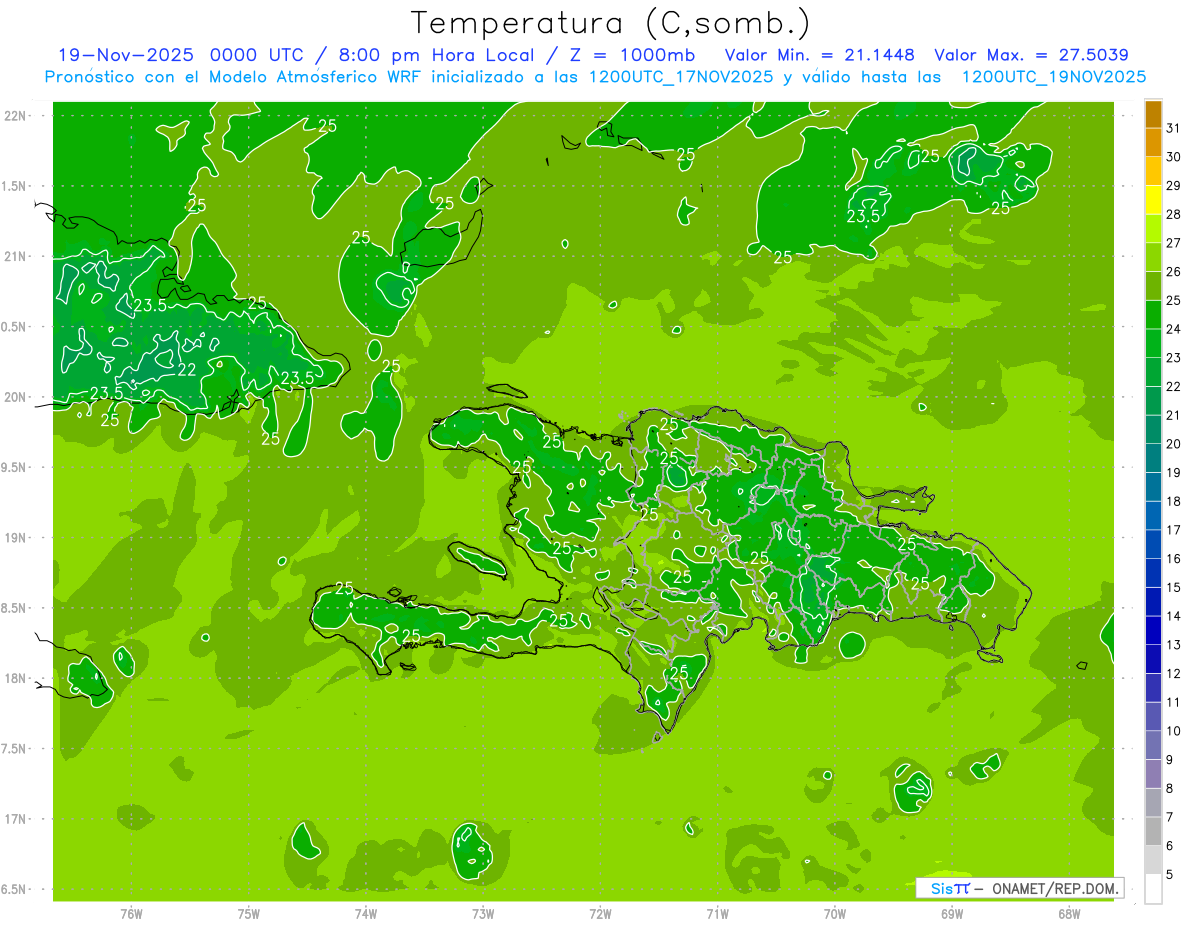Pick the green swatch between 24 and 25
This screenshot has height=927, width=1200.
click(1153, 315)
